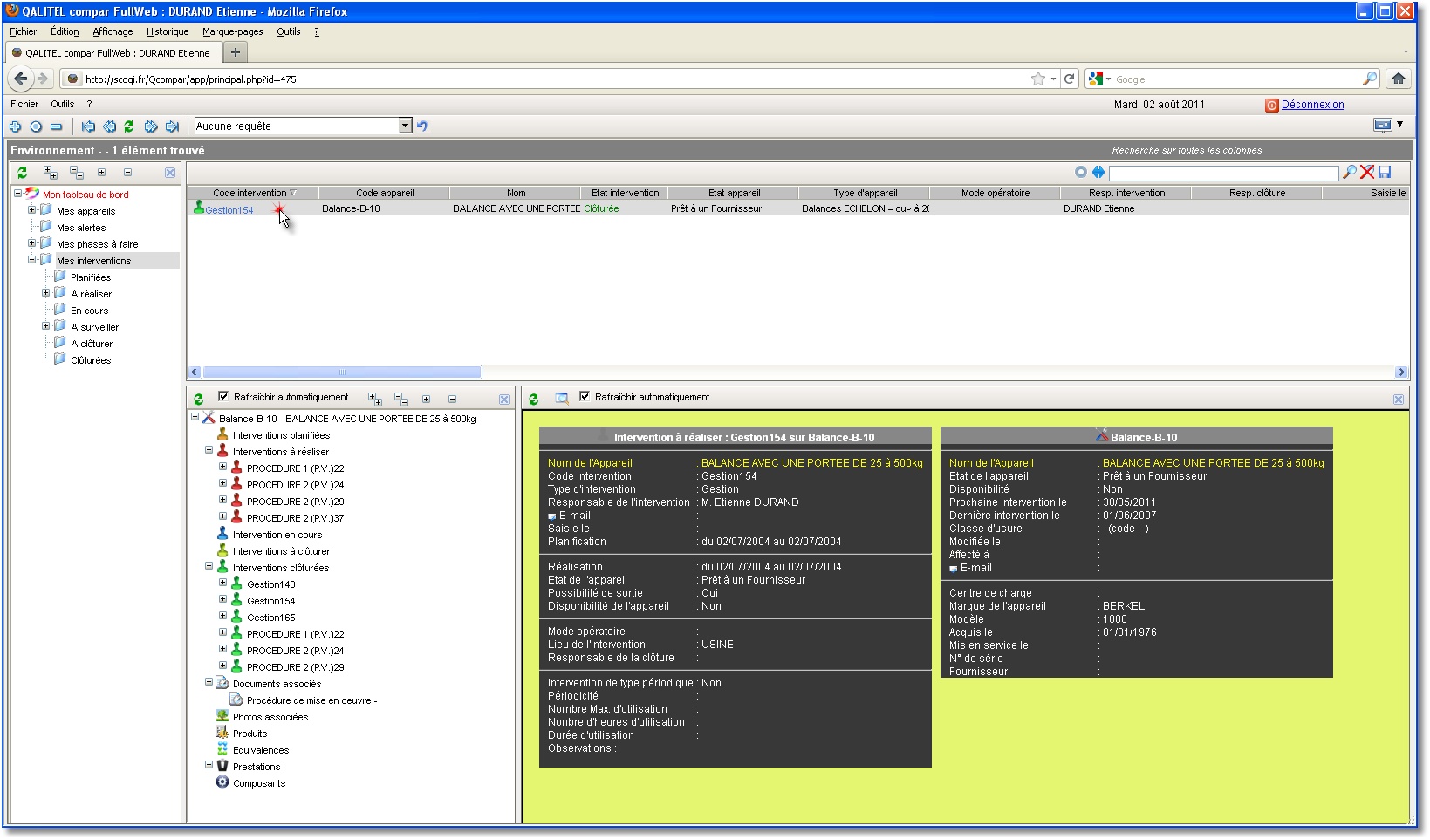Close the dashboard tree panel
The image size is (1430, 840).
point(170,173)
